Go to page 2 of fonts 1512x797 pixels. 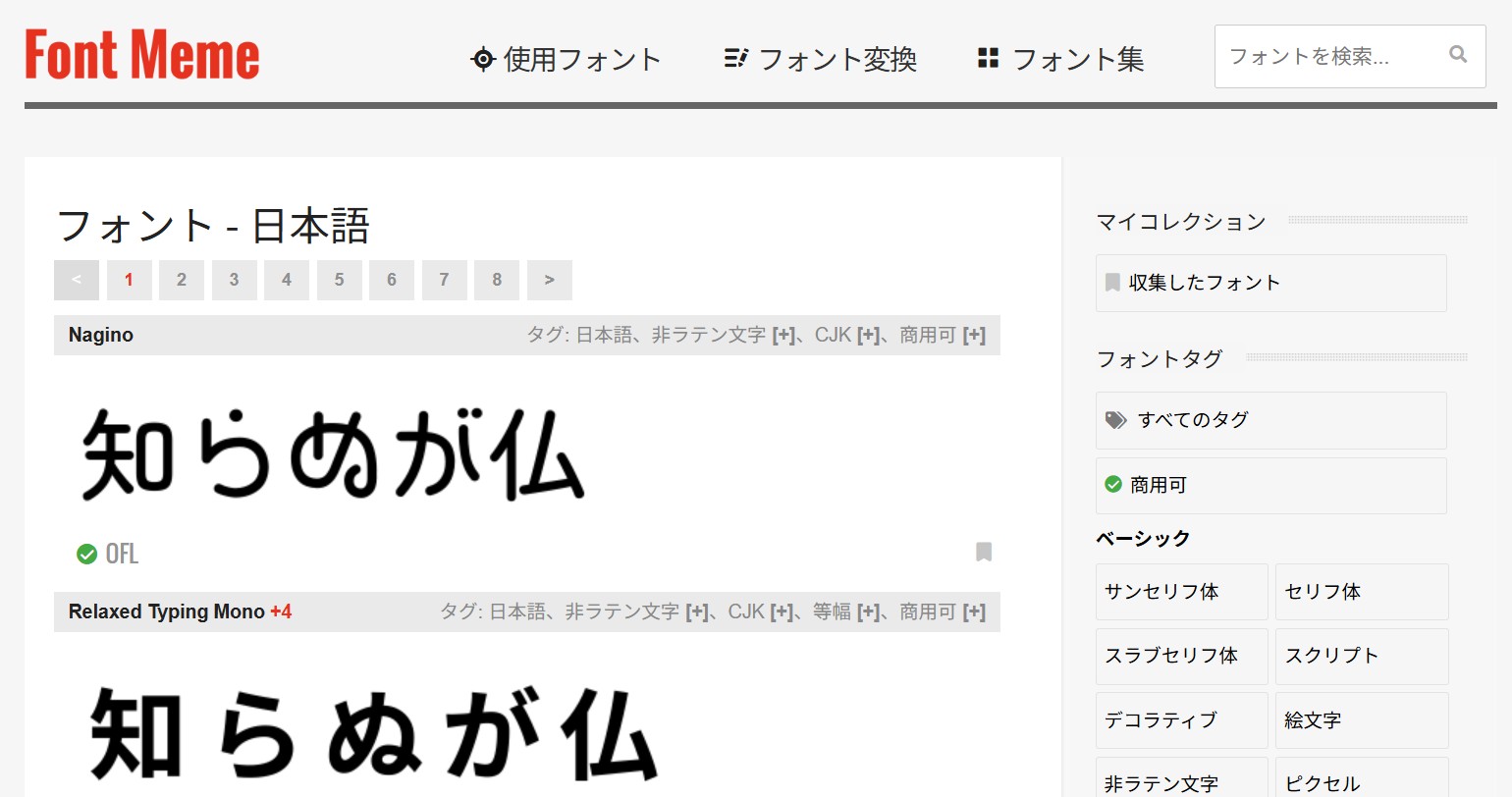pyautogui.click(x=181, y=280)
